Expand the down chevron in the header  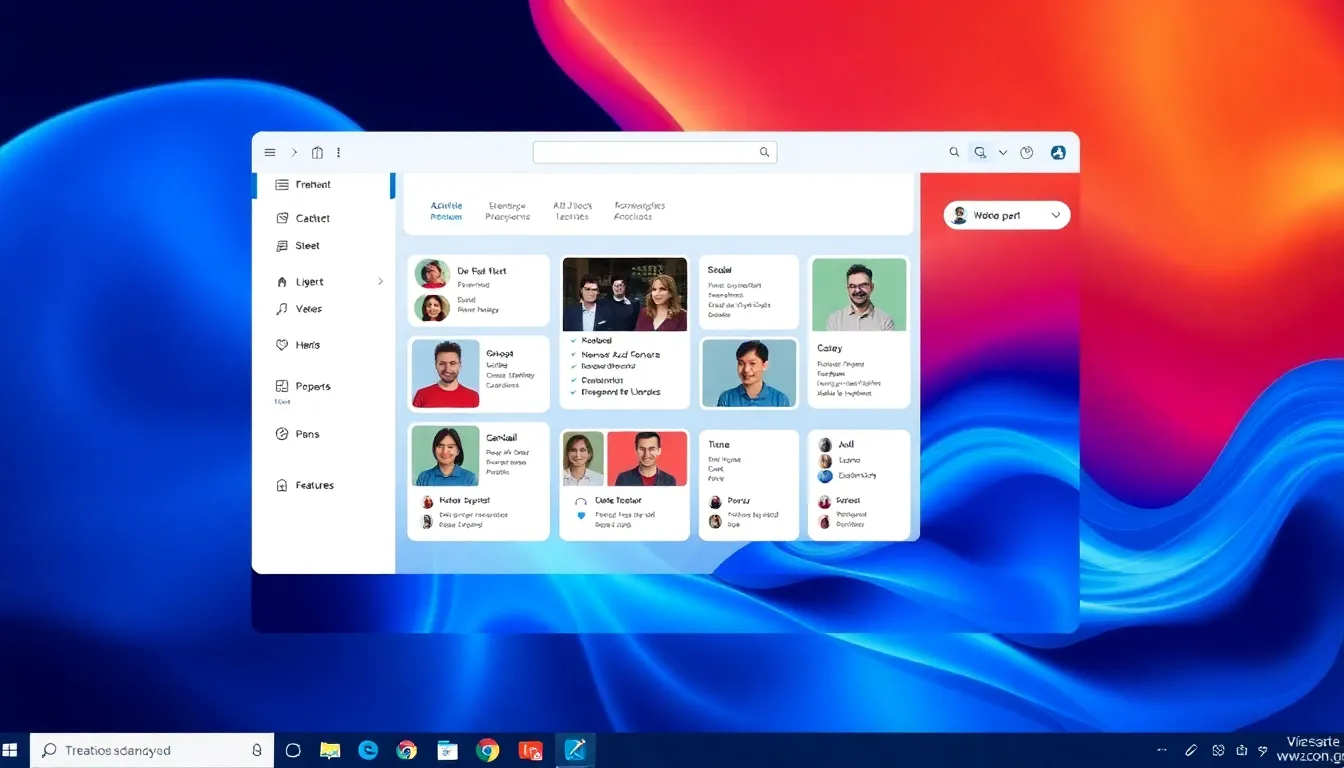click(x=1003, y=153)
